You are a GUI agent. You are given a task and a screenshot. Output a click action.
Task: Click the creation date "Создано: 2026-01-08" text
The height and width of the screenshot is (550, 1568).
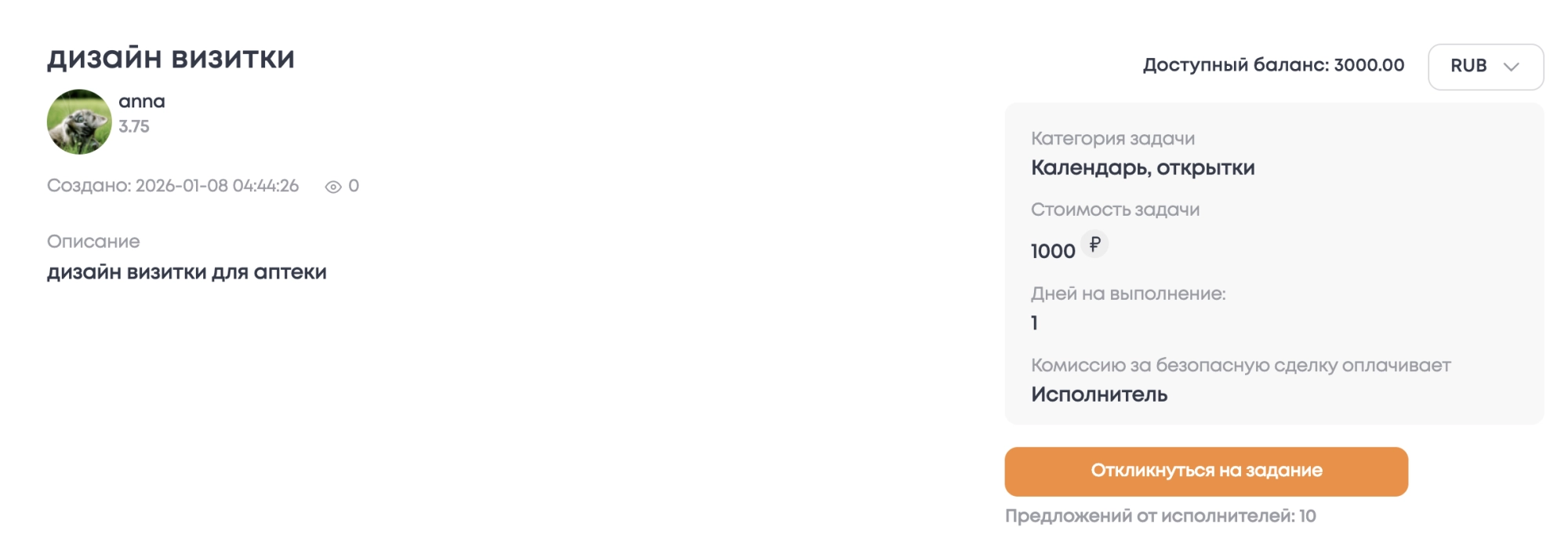(172, 186)
